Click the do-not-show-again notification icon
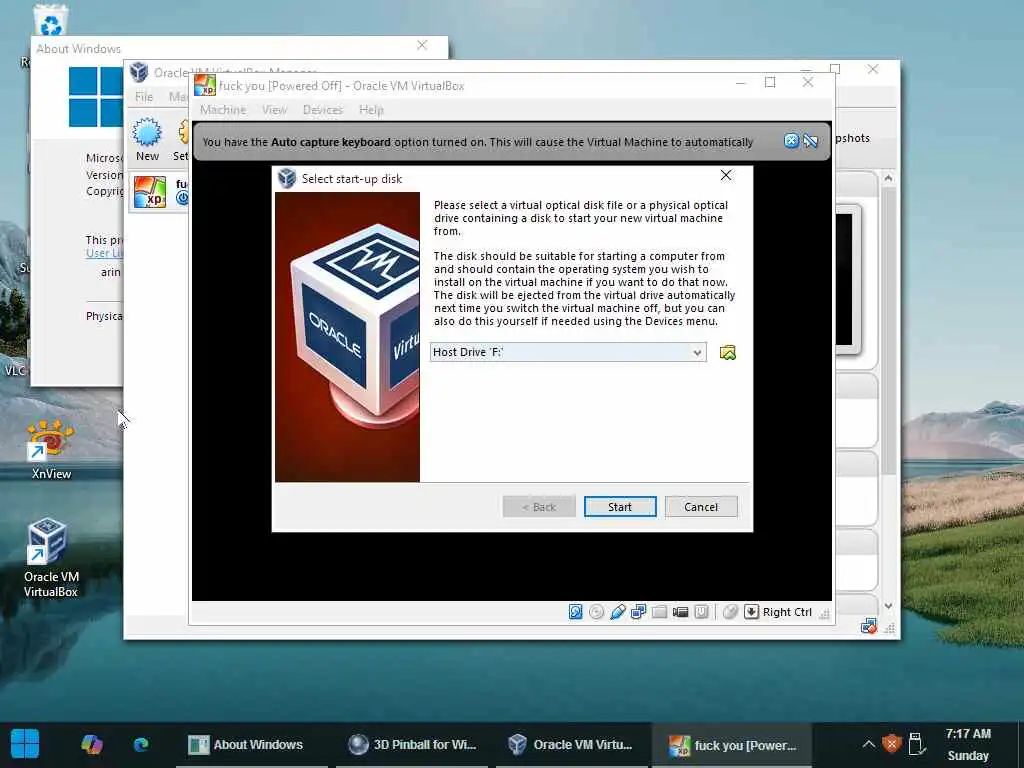 pyautogui.click(x=810, y=140)
